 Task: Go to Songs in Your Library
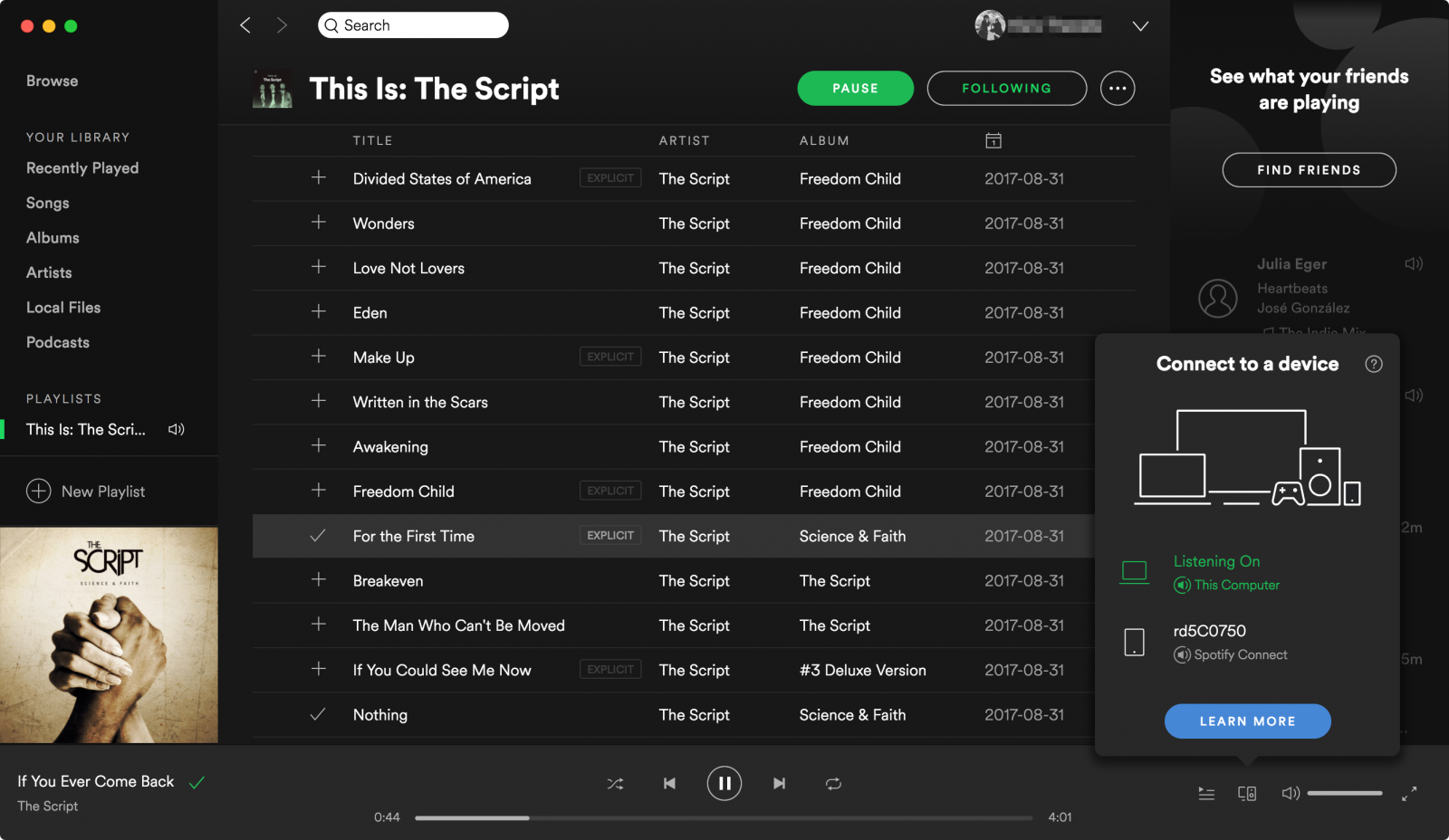click(x=48, y=203)
